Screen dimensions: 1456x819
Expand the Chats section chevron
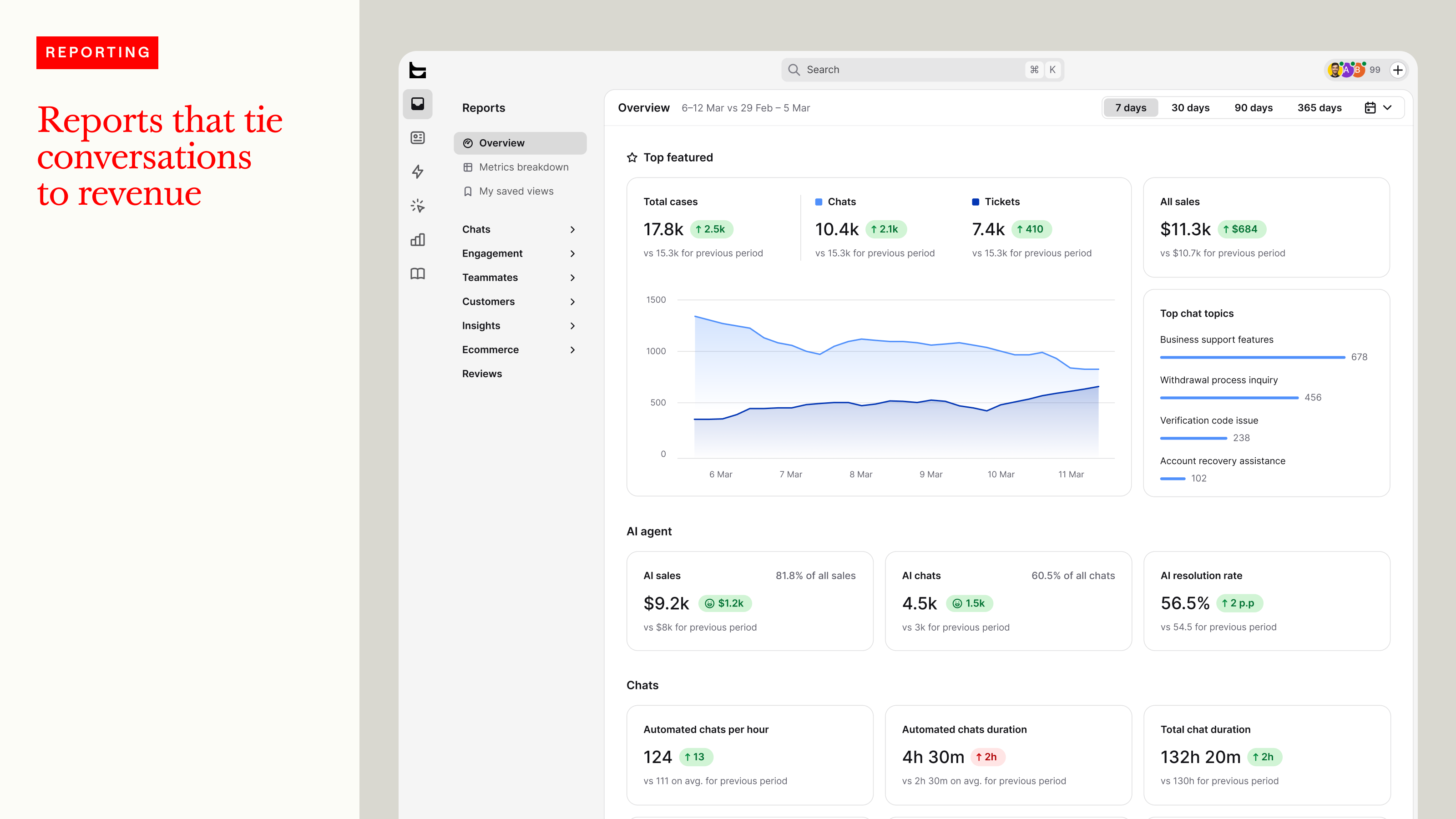point(572,229)
